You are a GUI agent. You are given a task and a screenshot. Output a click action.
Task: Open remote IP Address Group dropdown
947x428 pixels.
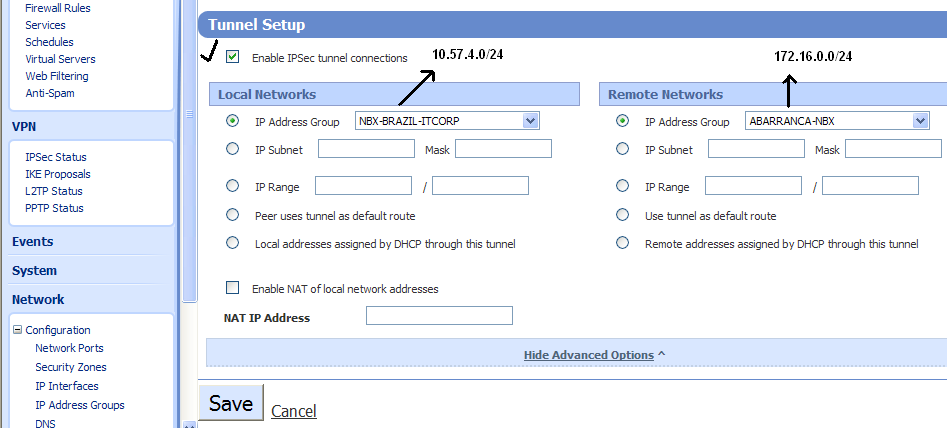pos(920,121)
